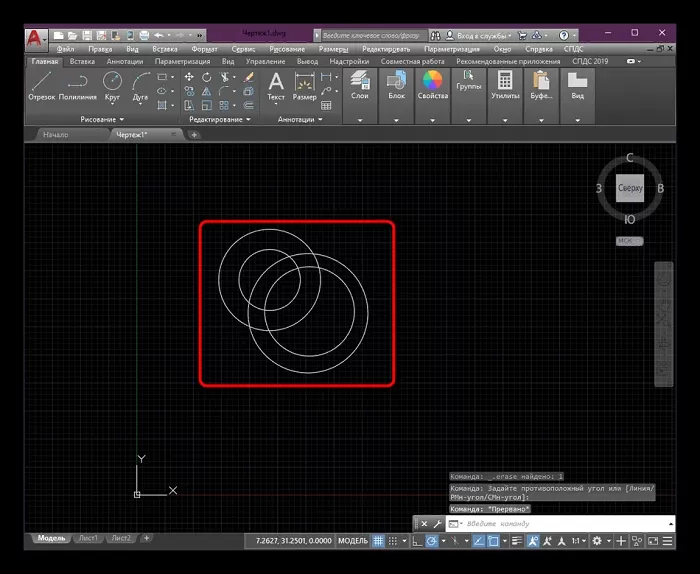Image resolution: width=700 pixels, height=574 pixels.
Task: Toggle annotation visibility in status bar
Action: pos(533,541)
